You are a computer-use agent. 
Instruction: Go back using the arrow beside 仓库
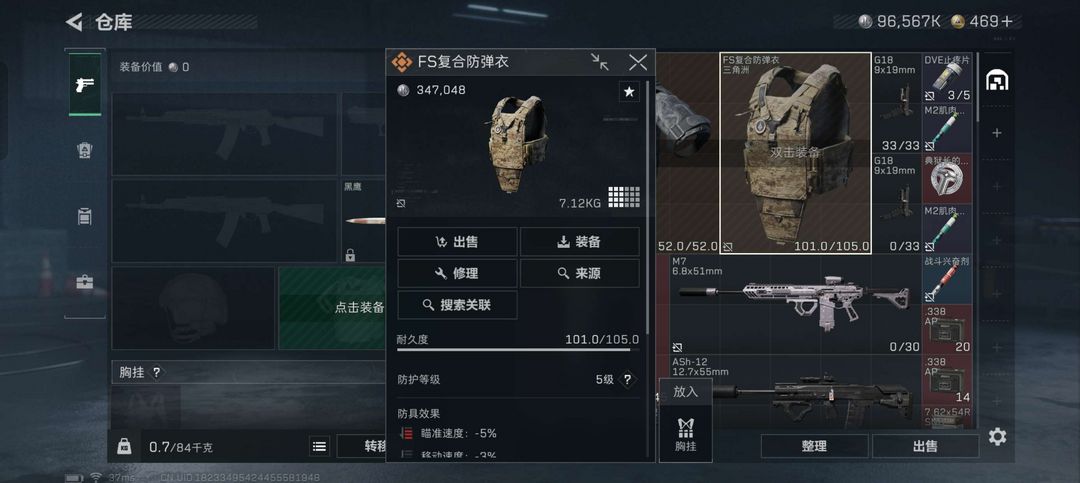tap(74, 22)
